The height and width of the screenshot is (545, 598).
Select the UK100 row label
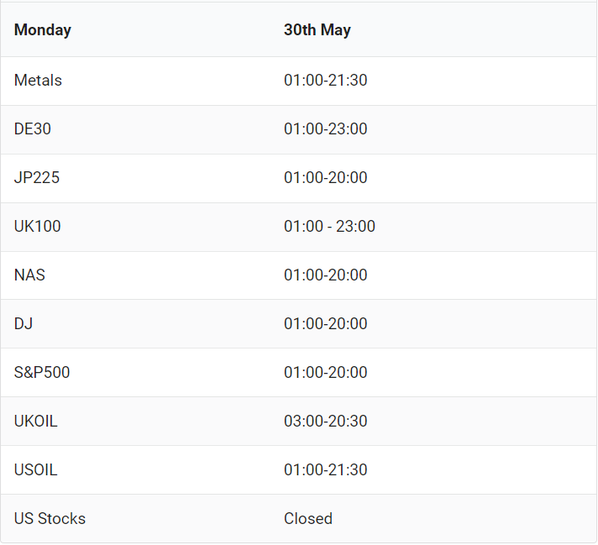tap(37, 227)
